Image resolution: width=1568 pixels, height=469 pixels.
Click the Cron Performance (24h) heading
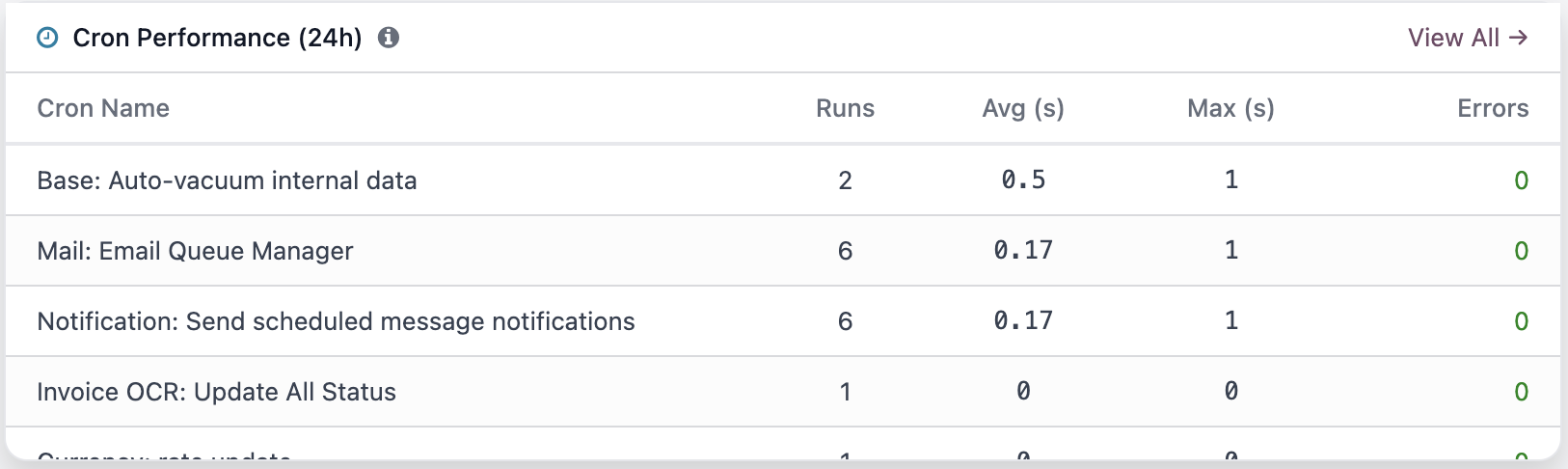click(x=218, y=38)
